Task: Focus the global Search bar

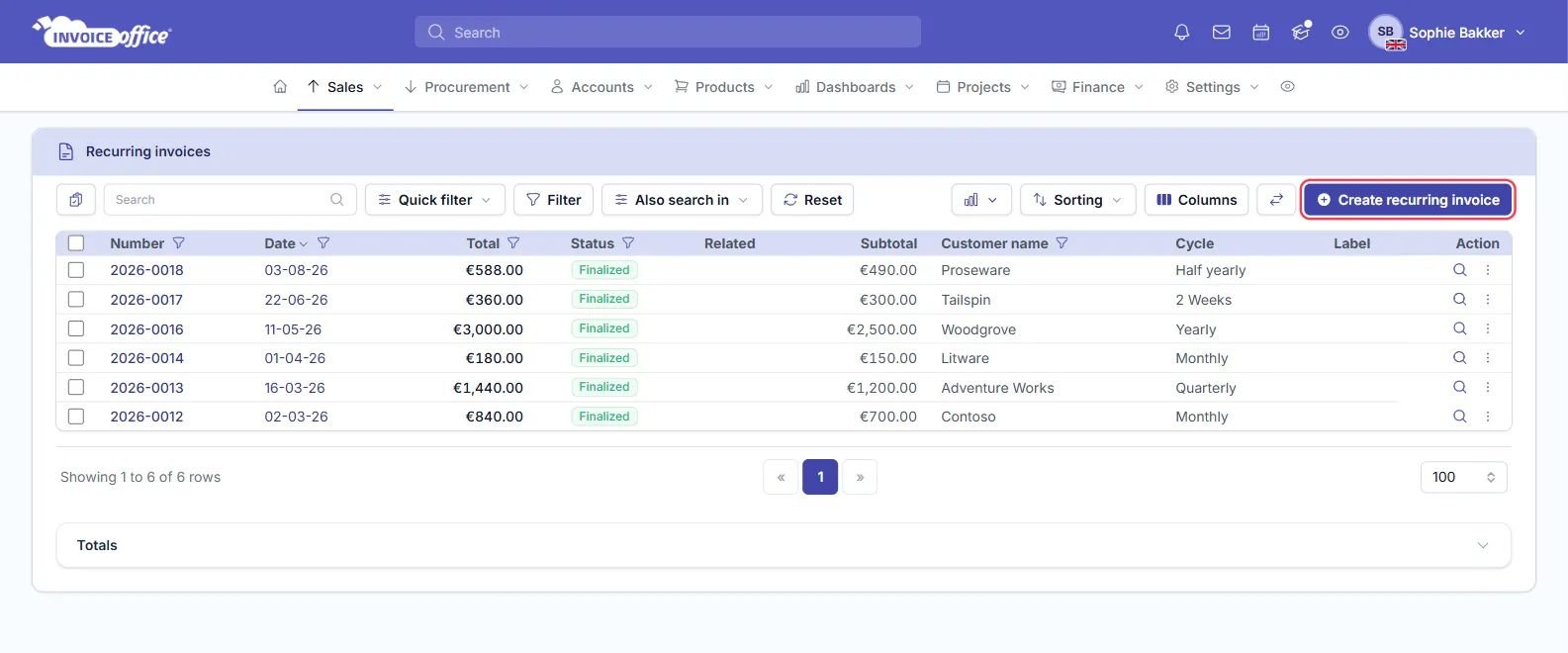Action: [x=668, y=32]
